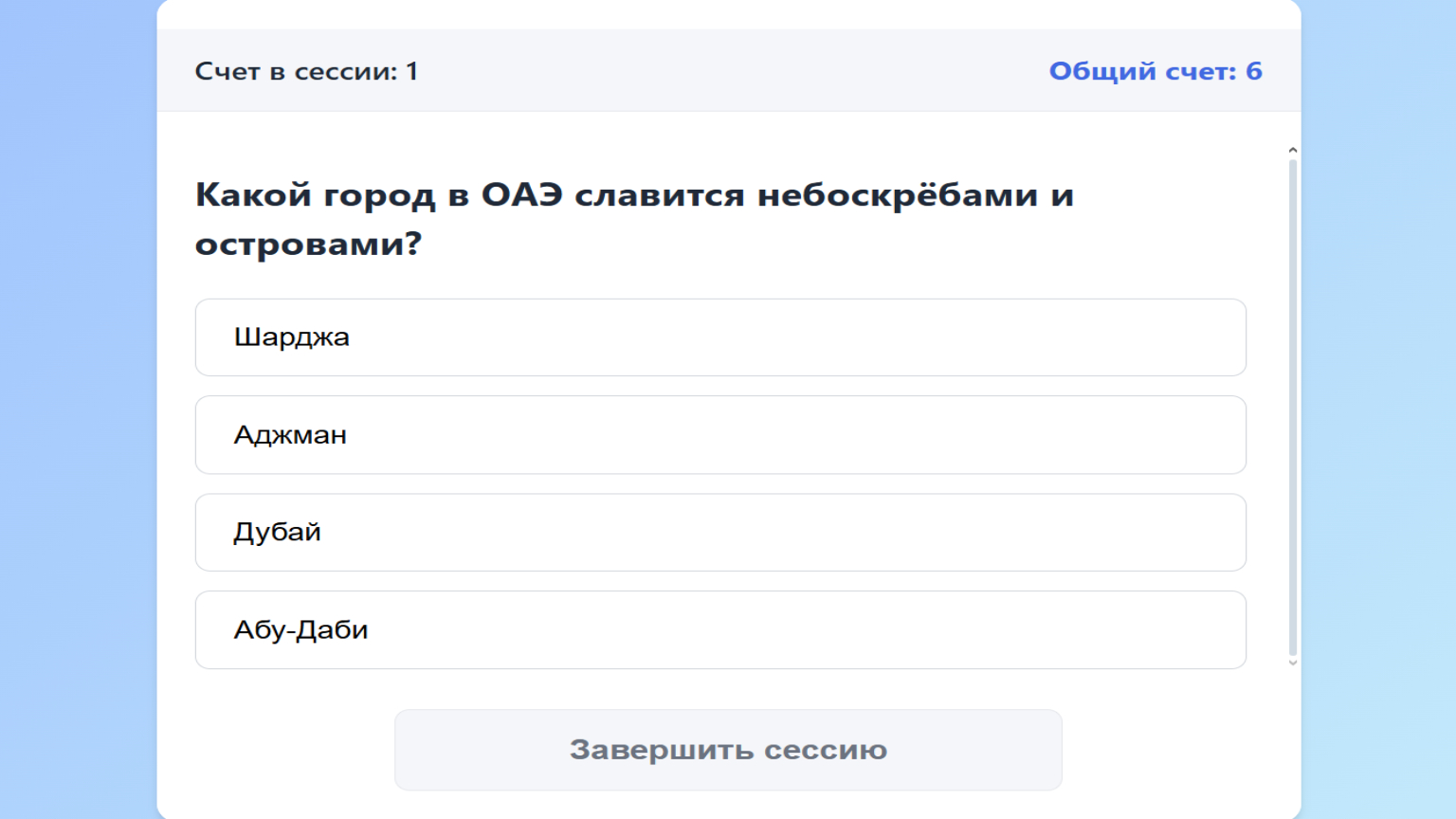Click the session score label "Счет в сессии: 1"

coord(308,70)
